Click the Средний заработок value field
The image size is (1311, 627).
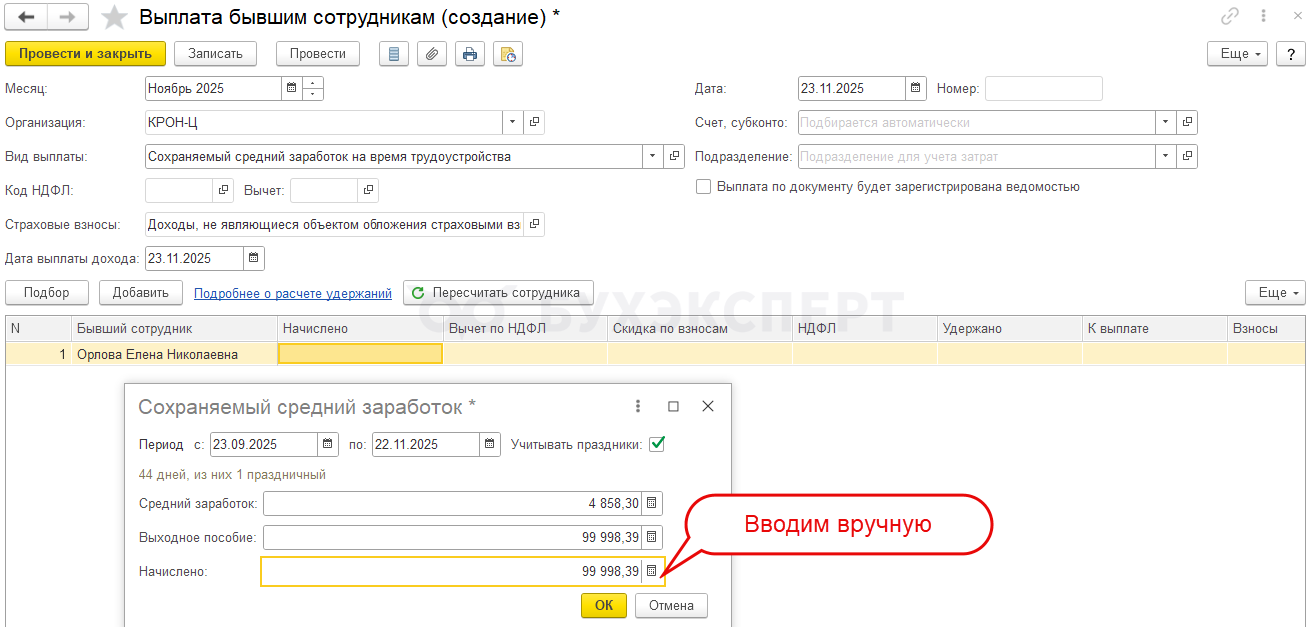452,504
